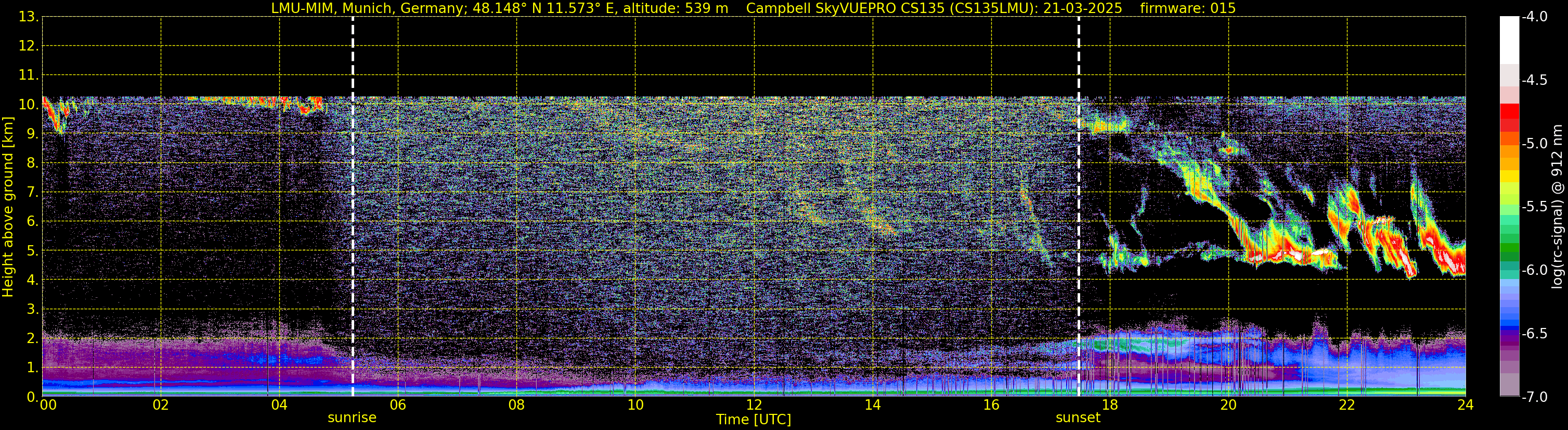Image resolution: width=1568 pixels, height=430 pixels.
Task: Click the 'sunrise' label below the time axis
Action: click(x=352, y=417)
